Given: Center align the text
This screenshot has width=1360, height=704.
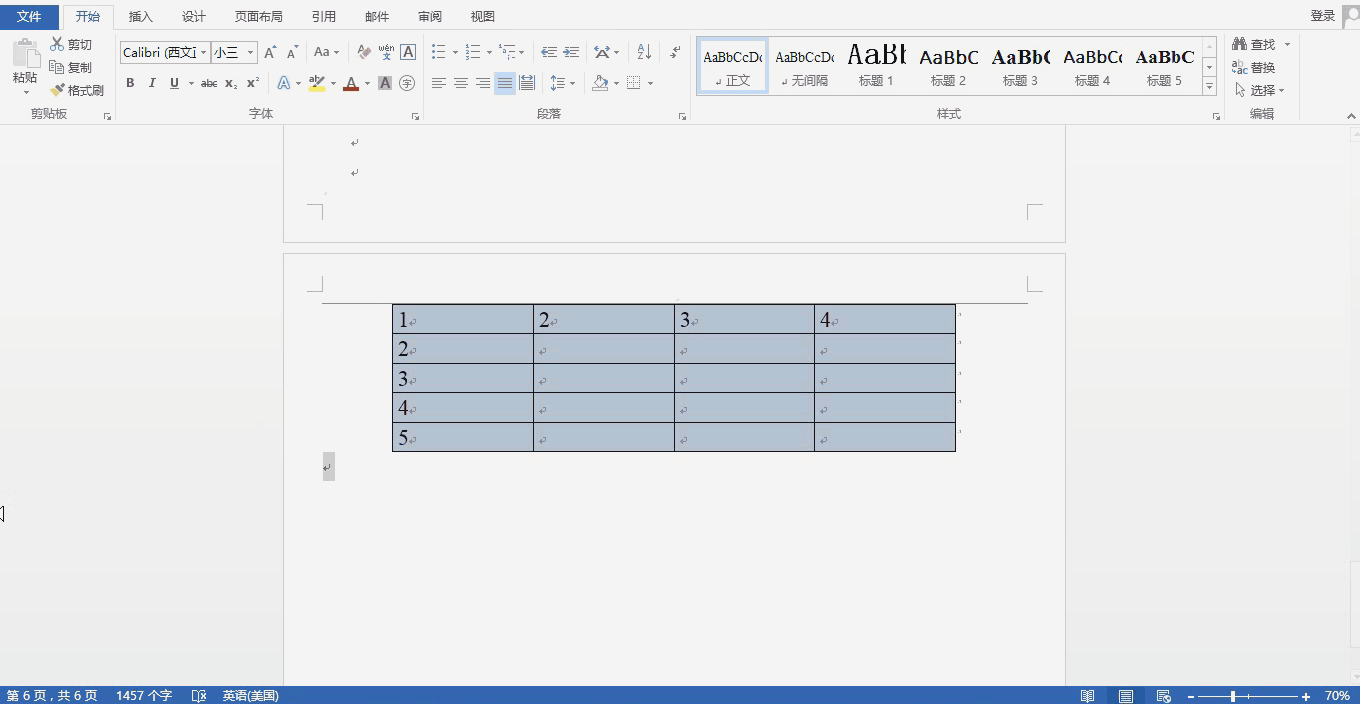Looking at the screenshot, I should pyautogui.click(x=461, y=83).
